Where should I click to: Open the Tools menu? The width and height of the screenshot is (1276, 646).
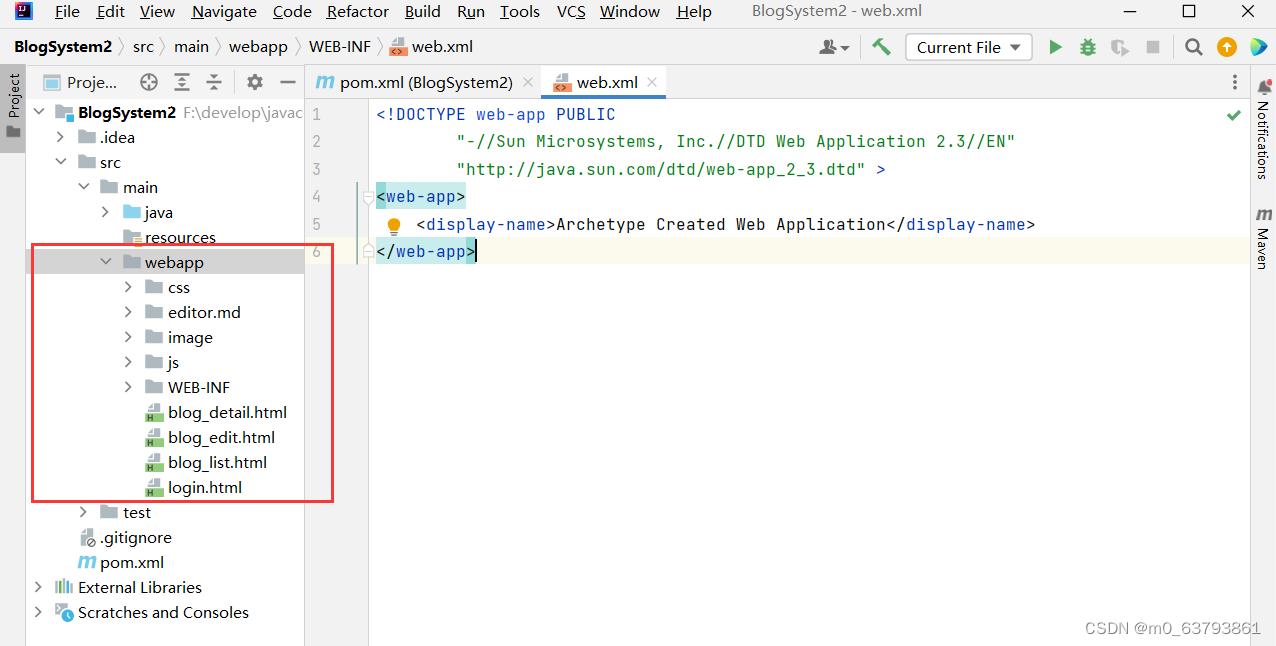tap(520, 12)
